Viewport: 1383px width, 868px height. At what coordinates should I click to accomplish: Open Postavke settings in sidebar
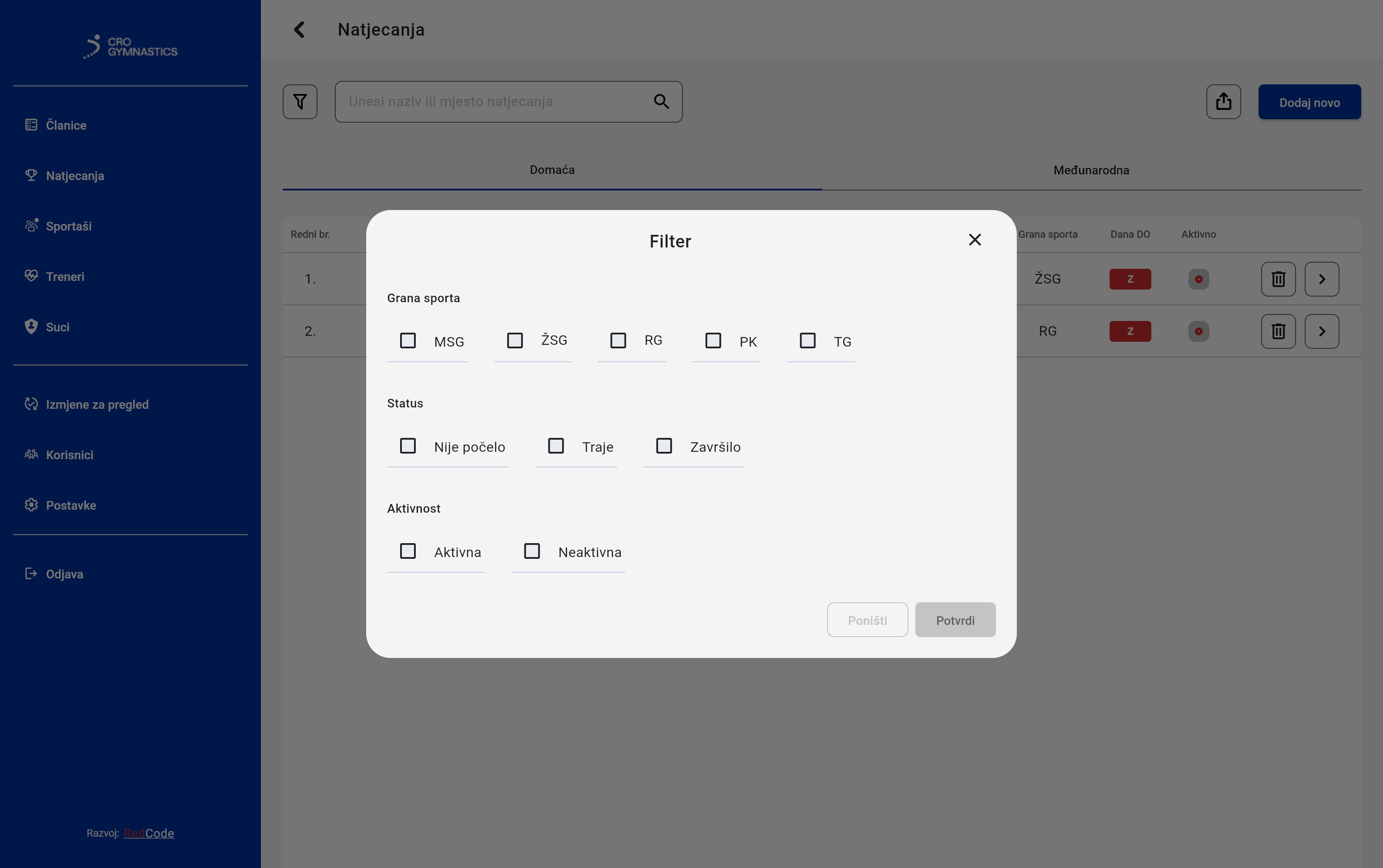click(70, 505)
